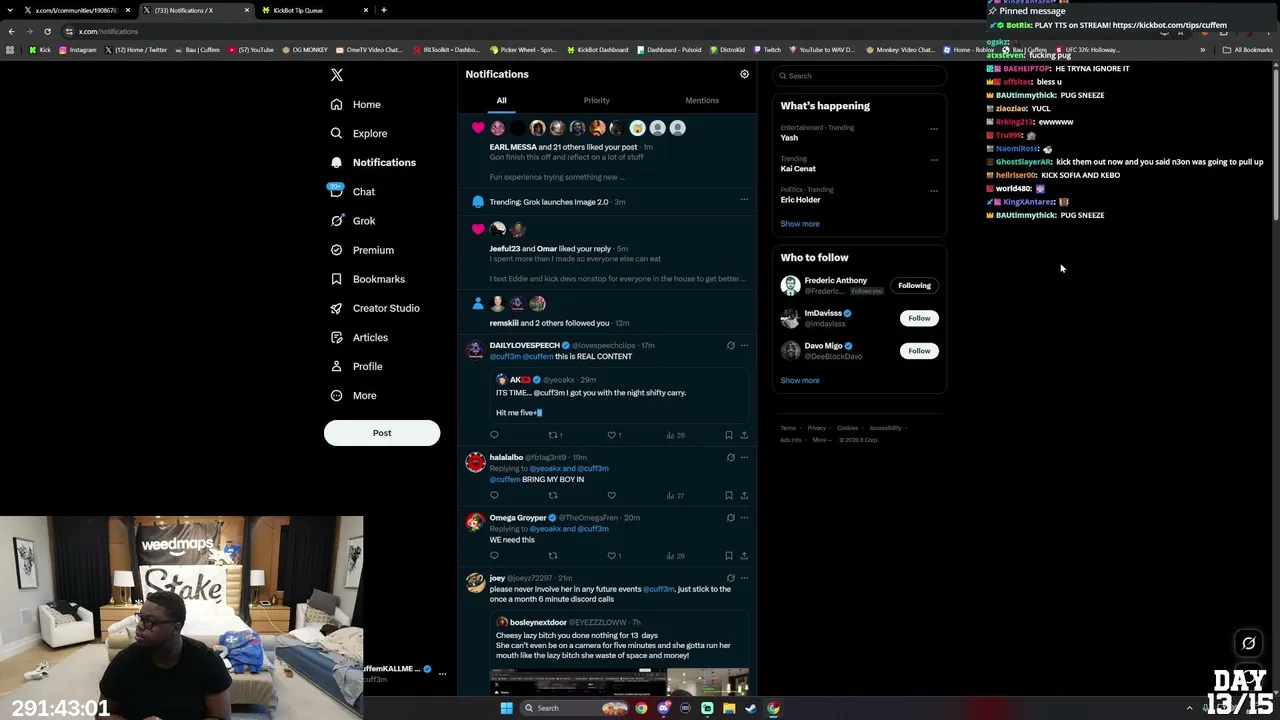Open Chat in the sidebar
Screen dimensions: 1280x720
tap(352, 192)
